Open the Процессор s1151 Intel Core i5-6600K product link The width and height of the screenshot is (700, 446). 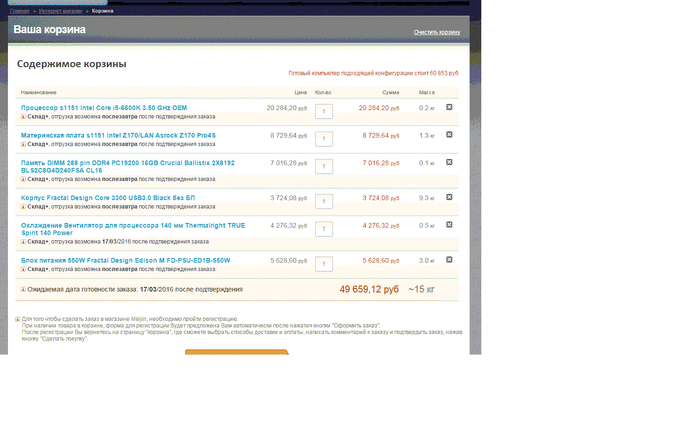[104, 108]
